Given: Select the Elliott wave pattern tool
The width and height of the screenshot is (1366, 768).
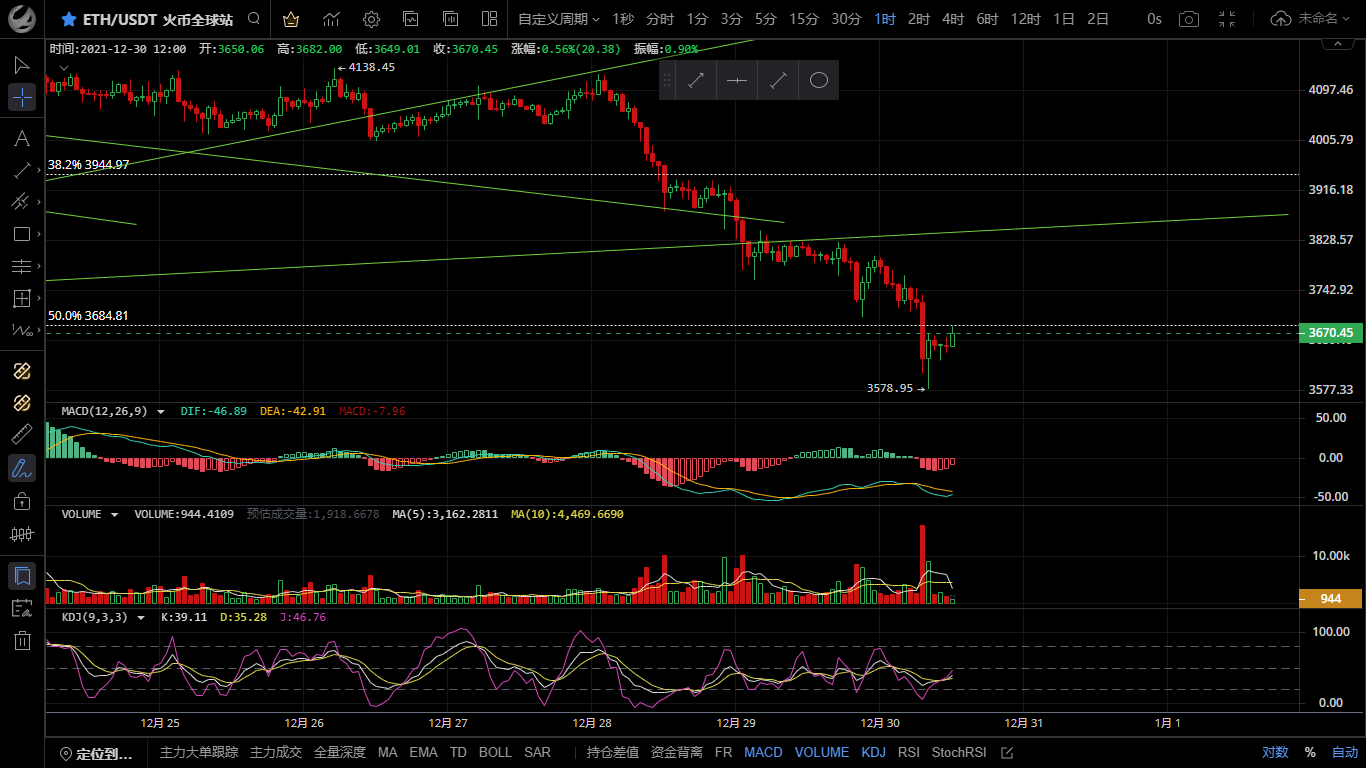Looking at the screenshot, I should tap(22, 330).
